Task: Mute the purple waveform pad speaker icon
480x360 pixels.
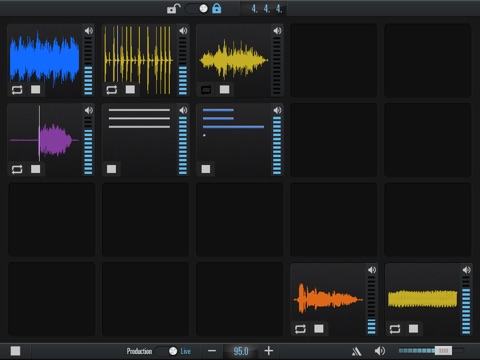Action: (x=89, y=110)
